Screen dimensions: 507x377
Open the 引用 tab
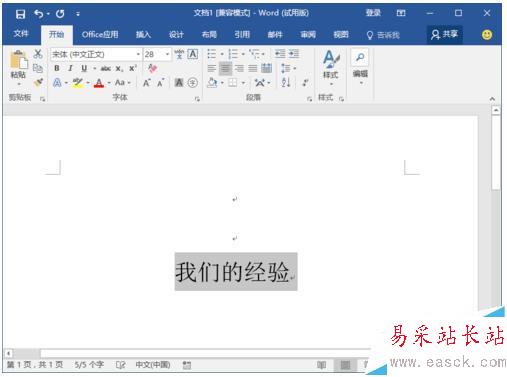point(242,34)
